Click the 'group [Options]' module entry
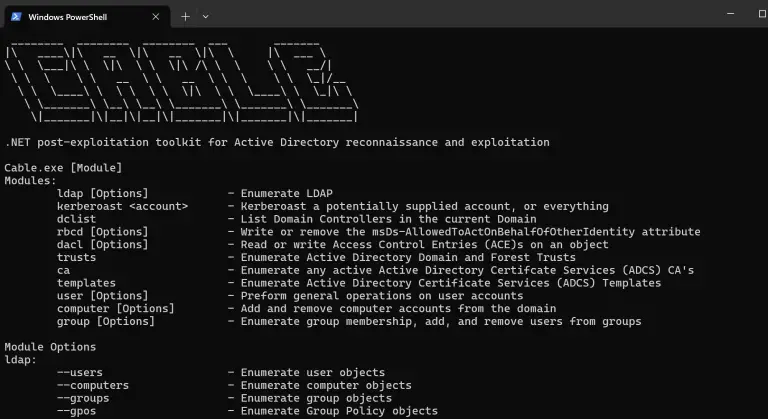The height and width of the screenshot is (419, 768). [x=106, y=321]
